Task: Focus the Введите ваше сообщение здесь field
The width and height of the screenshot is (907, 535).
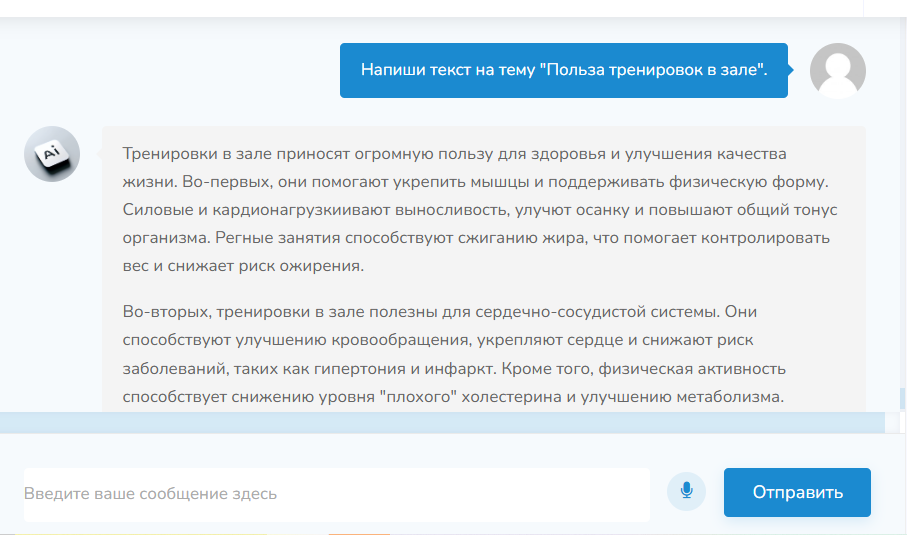Action: [337, 495]
